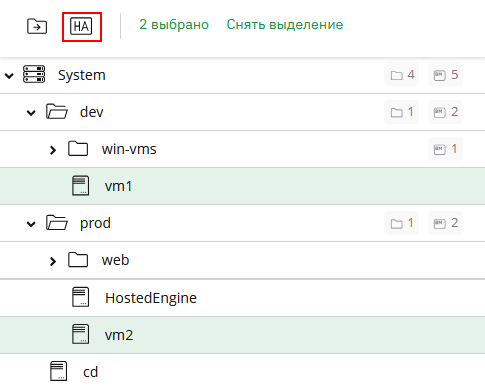Select the HostedEngine row

(x=242, y=298)
